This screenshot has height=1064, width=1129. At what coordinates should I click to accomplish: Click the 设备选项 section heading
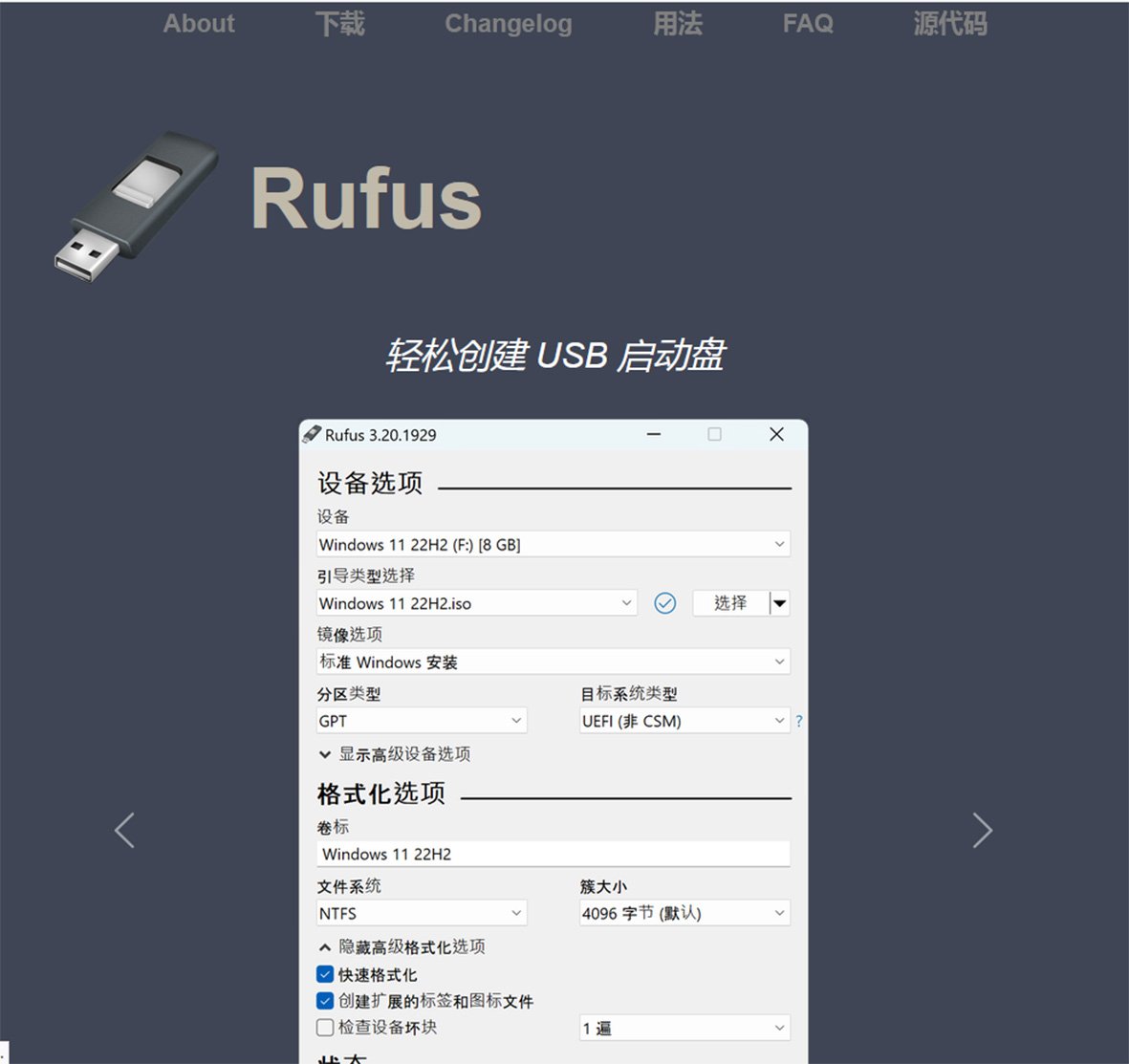(x=370, y=483)
